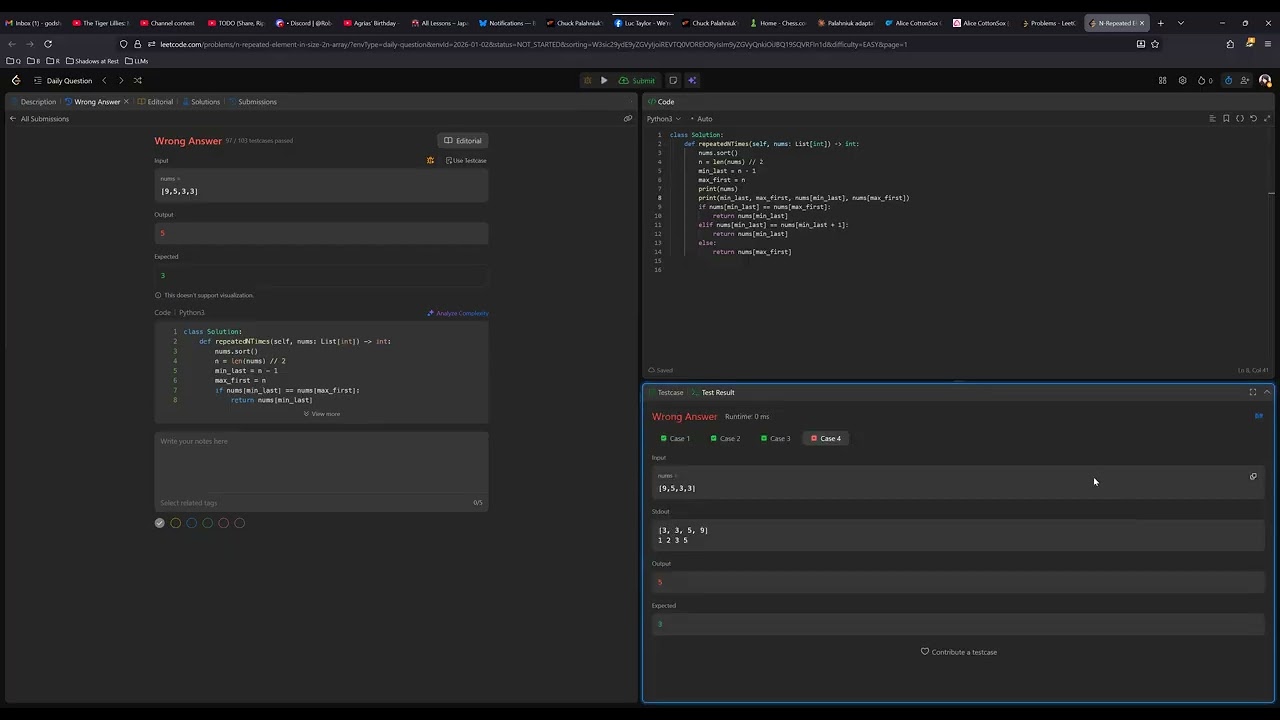Select Case 4 result
The height and width of the screenshot is (720, 1280).
(x=826, y=439)
